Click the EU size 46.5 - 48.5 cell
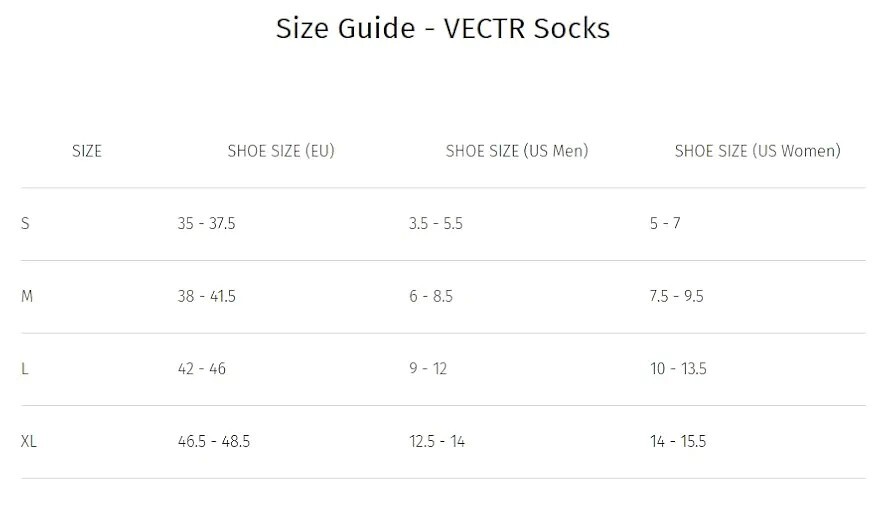This screenshot has width=894, height=515. coord(214,441)
